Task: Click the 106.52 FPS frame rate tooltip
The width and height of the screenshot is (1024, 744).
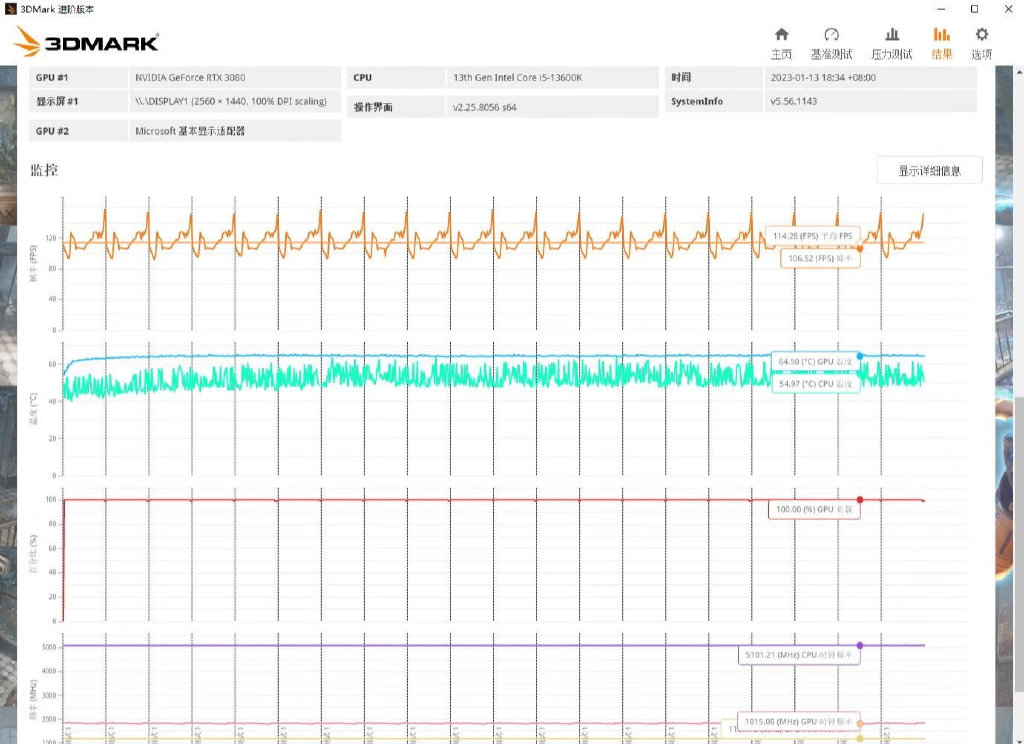Action: [820, 258]
